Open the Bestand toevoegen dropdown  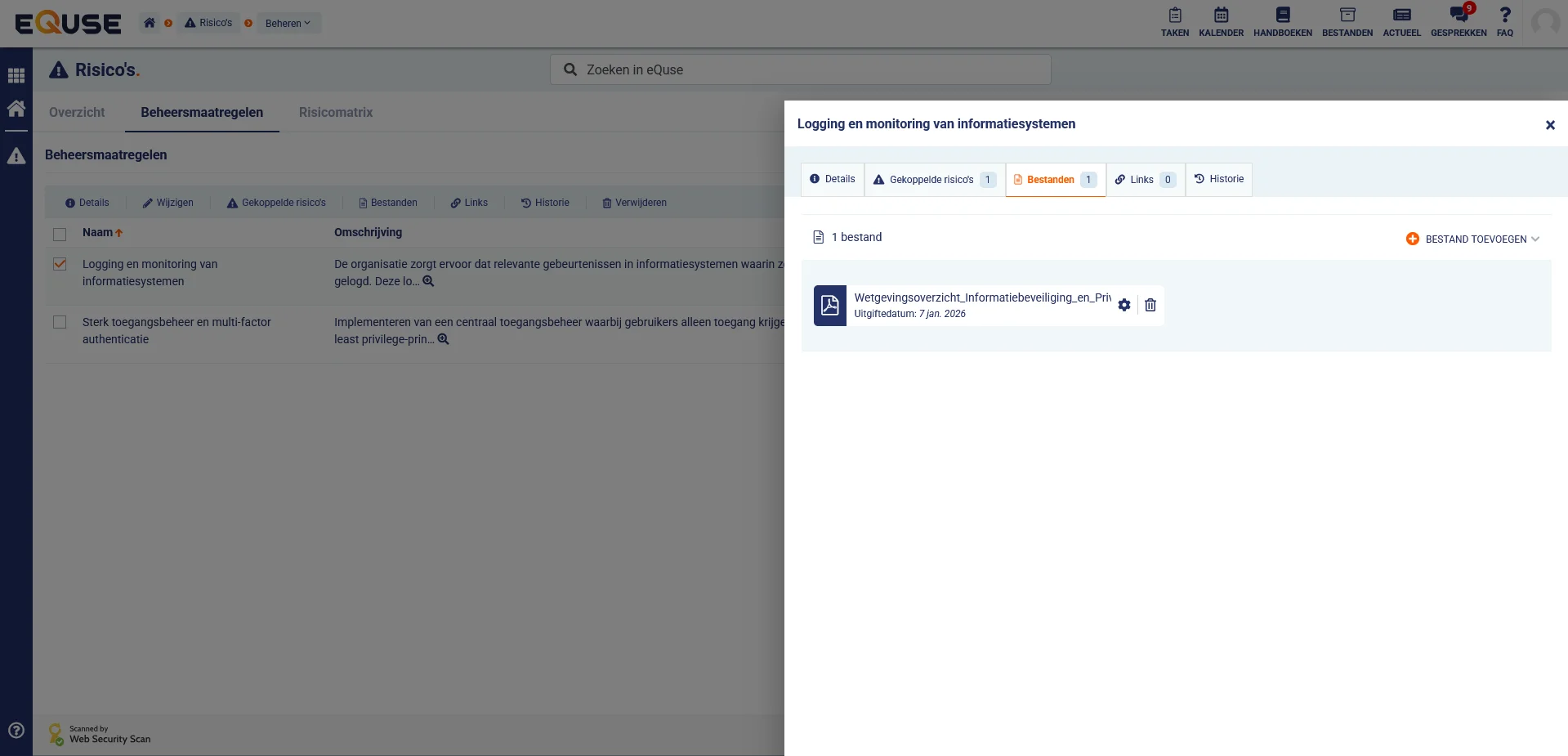coord(1472,239)
